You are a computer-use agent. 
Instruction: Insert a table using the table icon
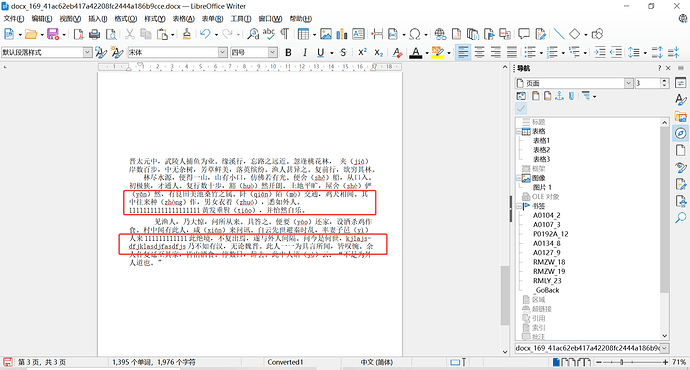coord(303,34)
